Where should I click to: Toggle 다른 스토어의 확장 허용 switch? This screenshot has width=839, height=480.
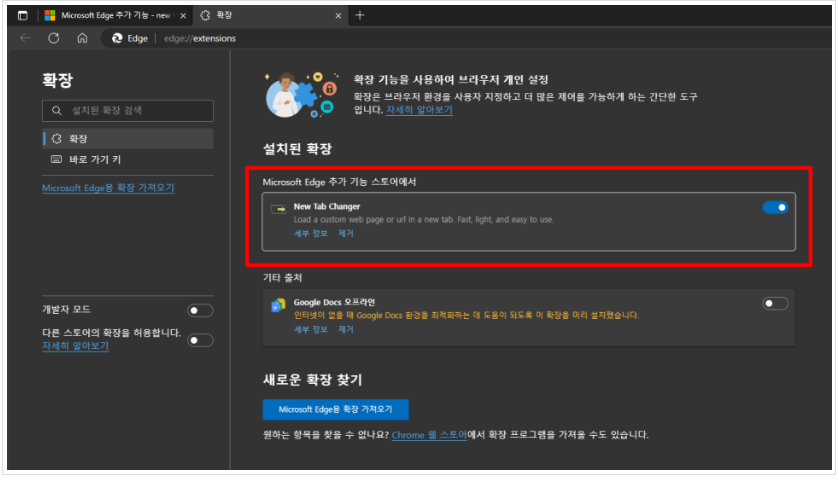200,340
